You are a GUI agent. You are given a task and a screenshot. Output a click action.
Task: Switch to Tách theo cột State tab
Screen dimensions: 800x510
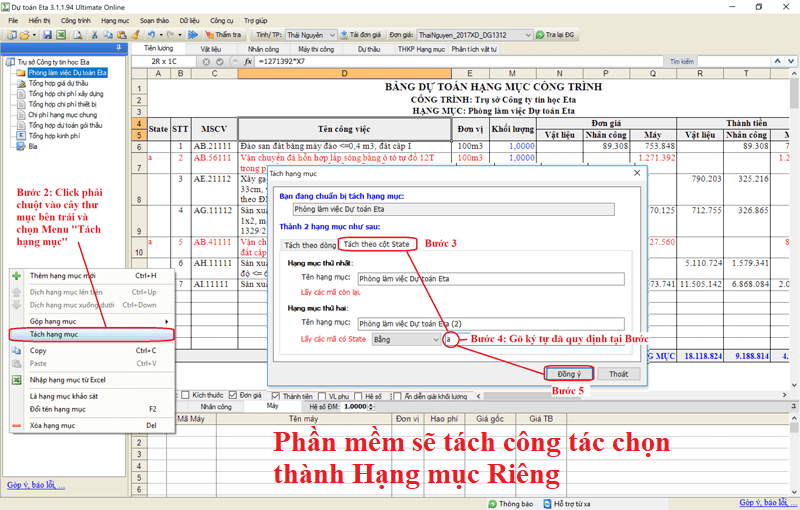click(x=376, y=244)
